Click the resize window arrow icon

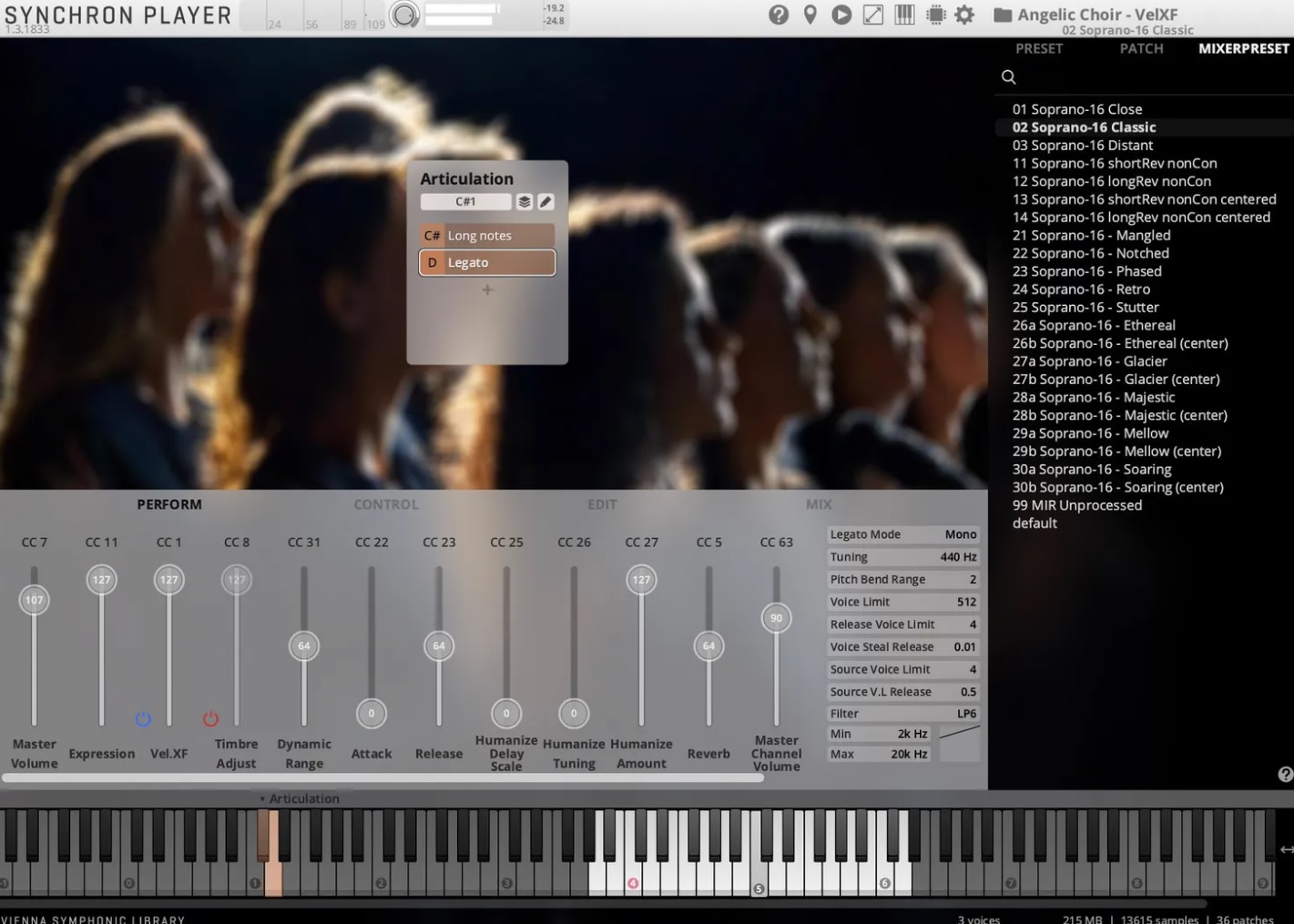point(872,15)
